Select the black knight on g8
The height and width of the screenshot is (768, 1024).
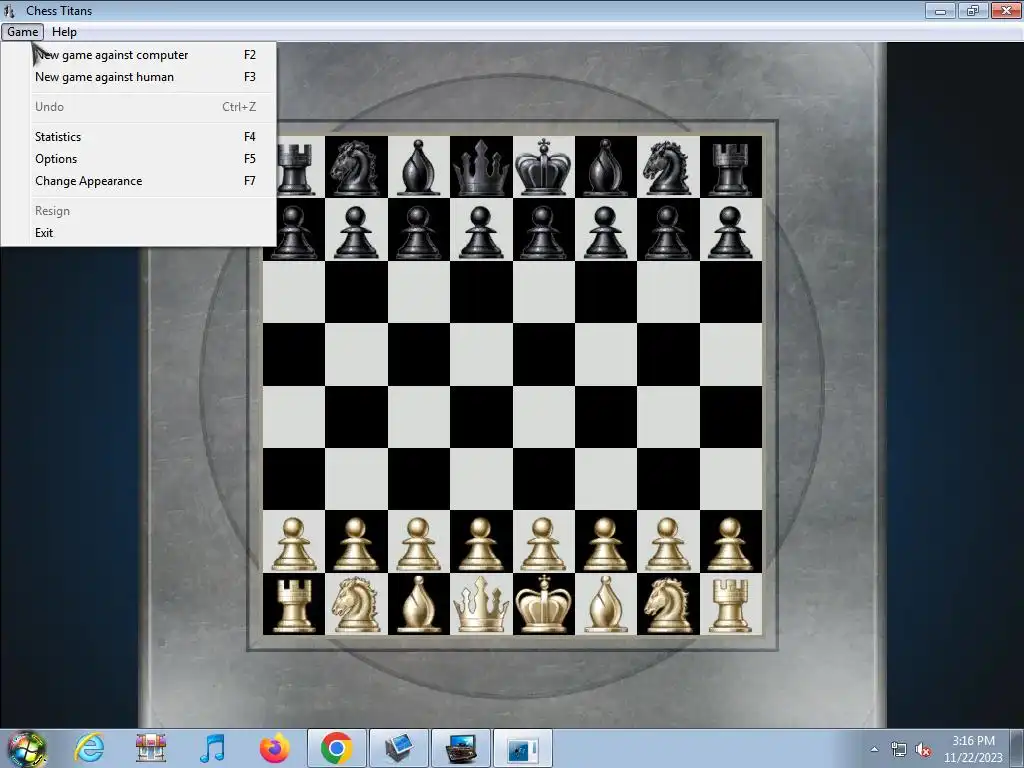668,167
